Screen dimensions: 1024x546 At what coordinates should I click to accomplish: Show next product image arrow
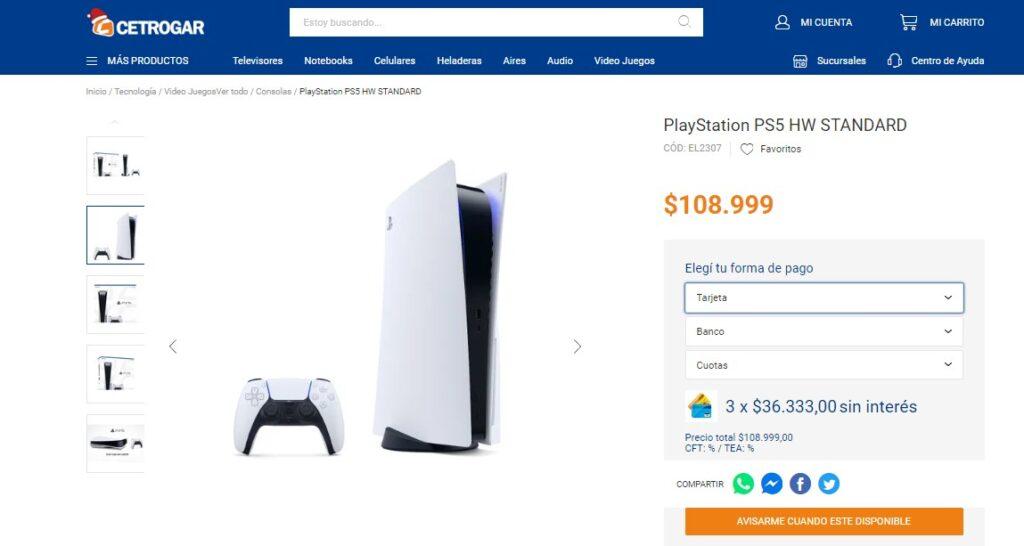(x=577, y=347)
